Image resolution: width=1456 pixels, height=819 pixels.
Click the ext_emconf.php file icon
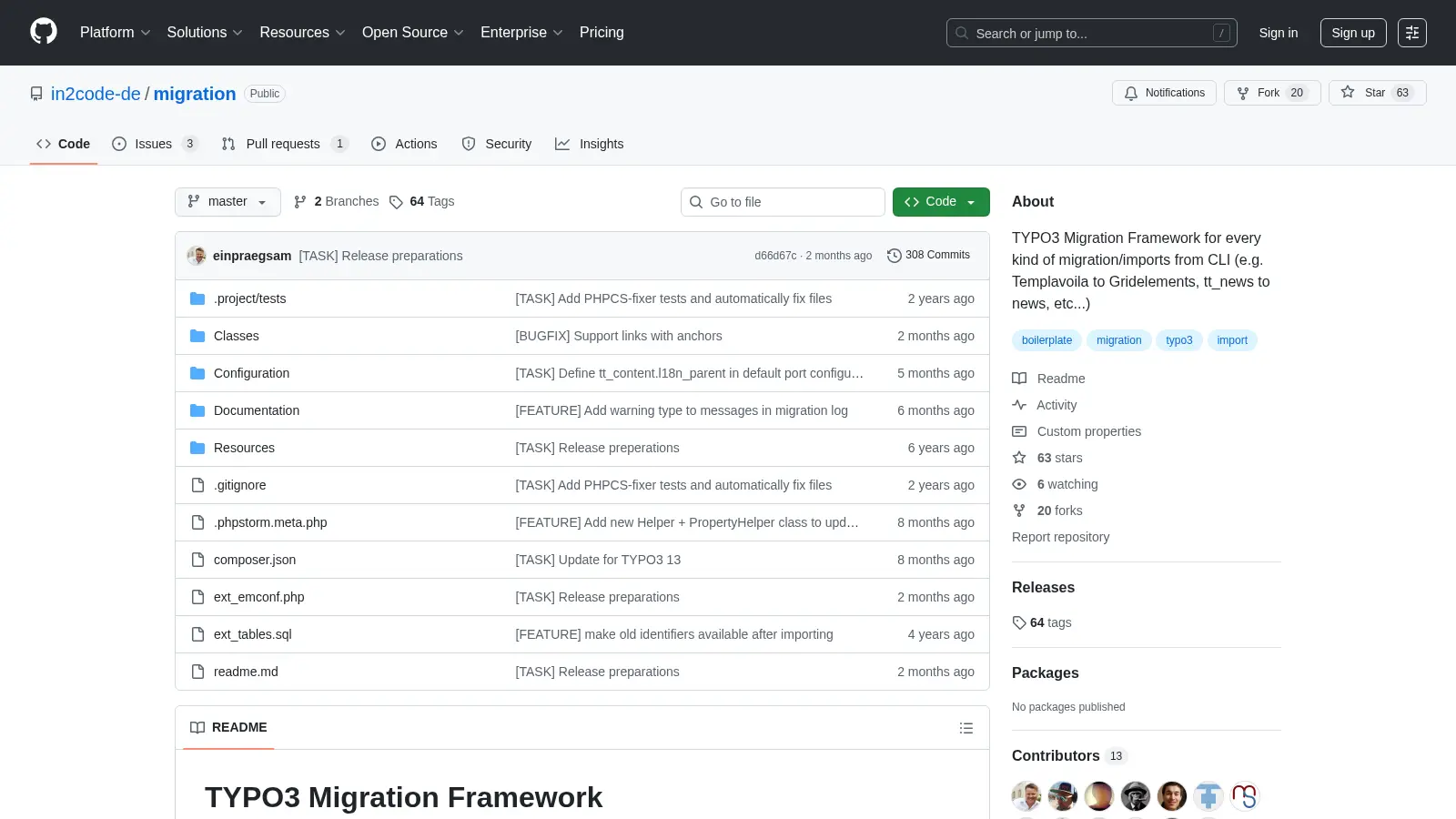(x=197, y=597)
